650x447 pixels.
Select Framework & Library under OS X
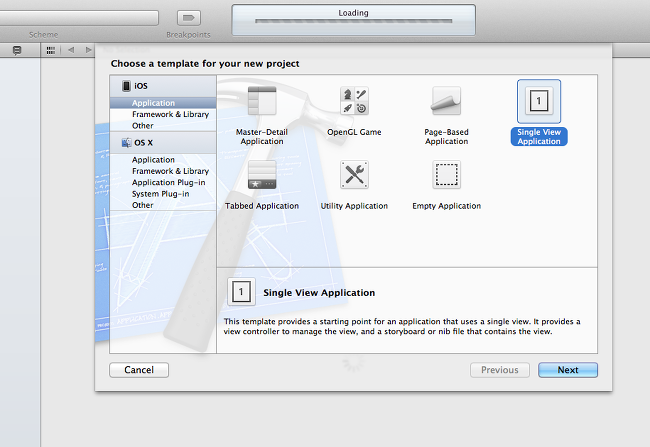[163, 171]
